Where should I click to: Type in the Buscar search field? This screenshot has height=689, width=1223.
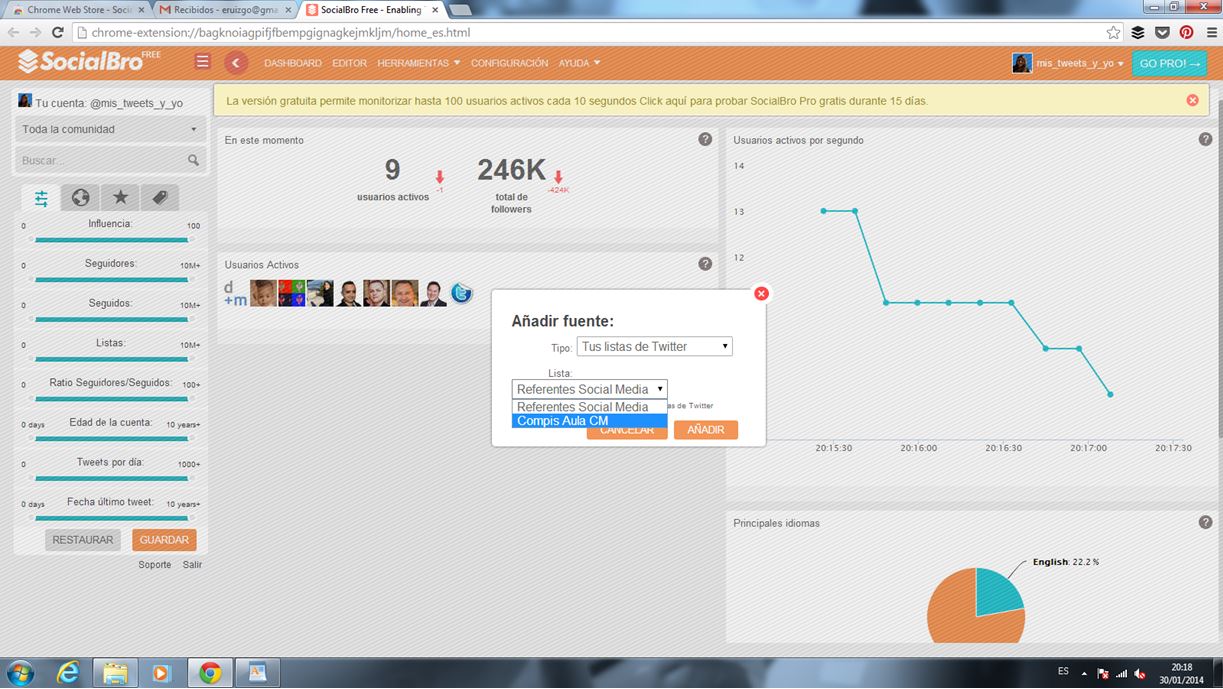click(x=100, y=160)
